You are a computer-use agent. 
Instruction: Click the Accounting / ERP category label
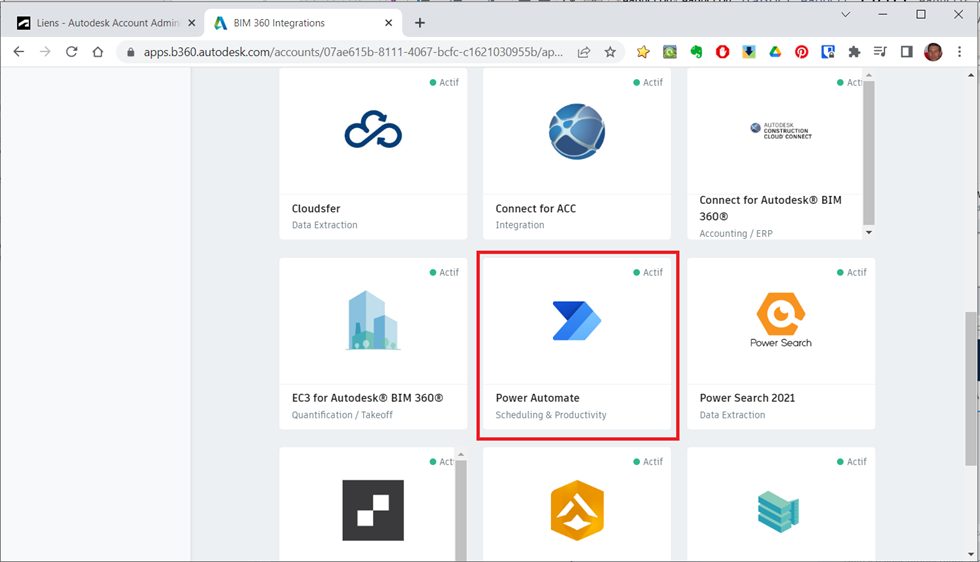coord(736,234)
